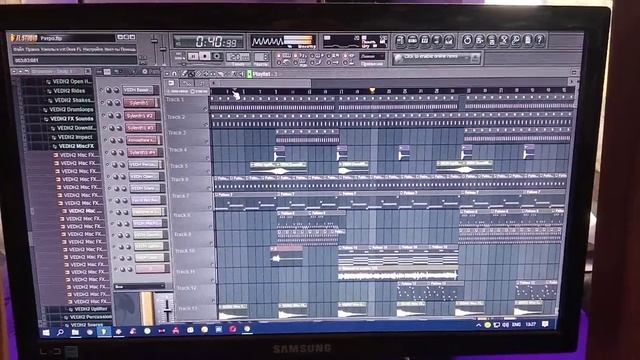Click the ENG language indicator in tray

(x=516, y=324)
